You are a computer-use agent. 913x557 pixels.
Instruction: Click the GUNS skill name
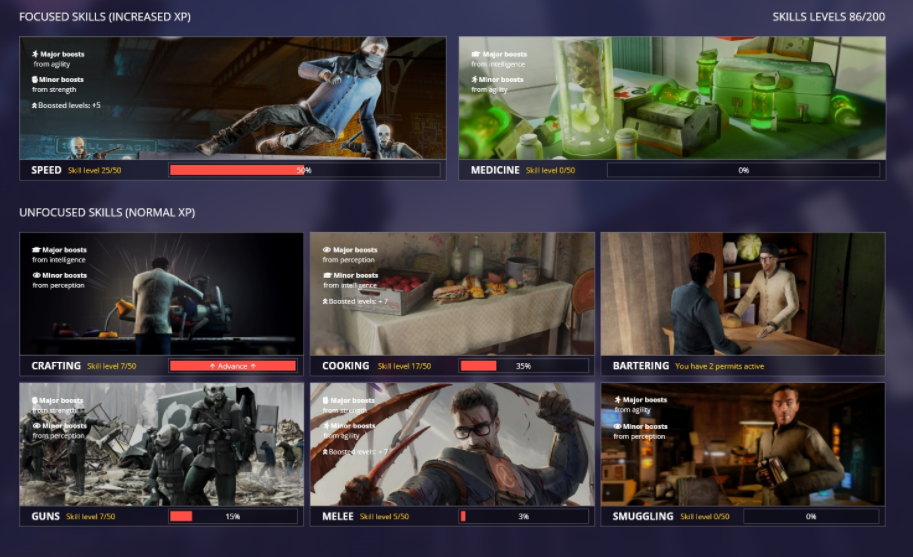45,516
